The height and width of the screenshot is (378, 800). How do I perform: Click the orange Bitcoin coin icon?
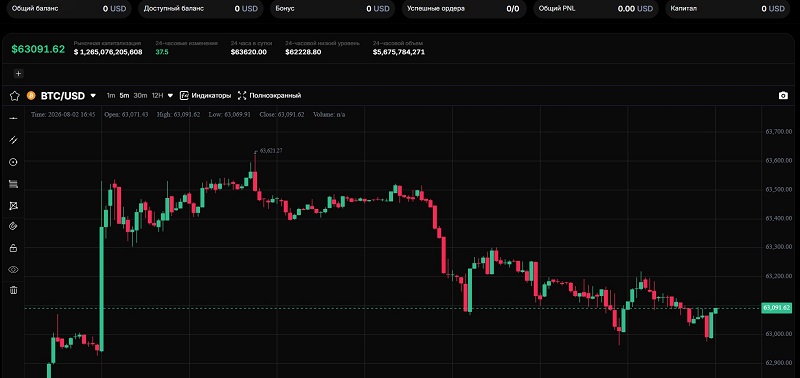[31, 95]
